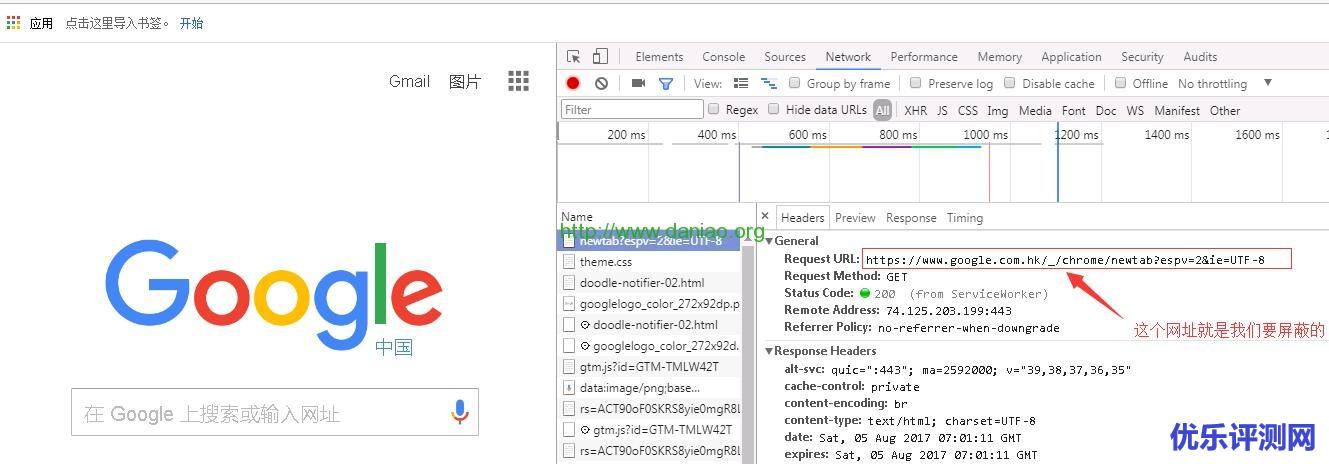1329x464 pixels.
Task: Open the Security tab
Action: pyautogui.click(x=1142, y=57)
